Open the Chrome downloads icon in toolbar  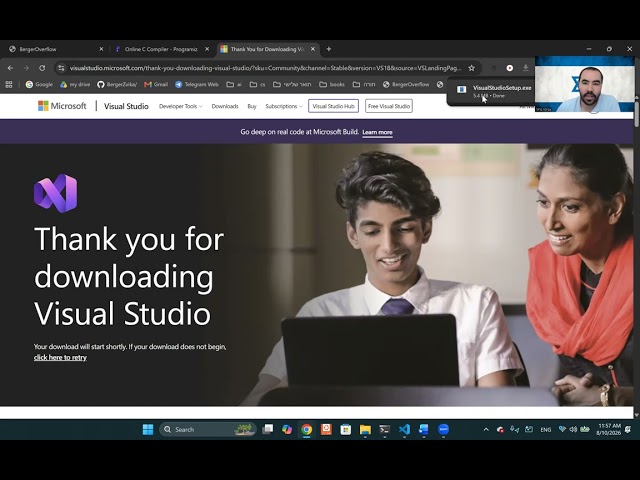pyautogui.click(x=526, y=68)
